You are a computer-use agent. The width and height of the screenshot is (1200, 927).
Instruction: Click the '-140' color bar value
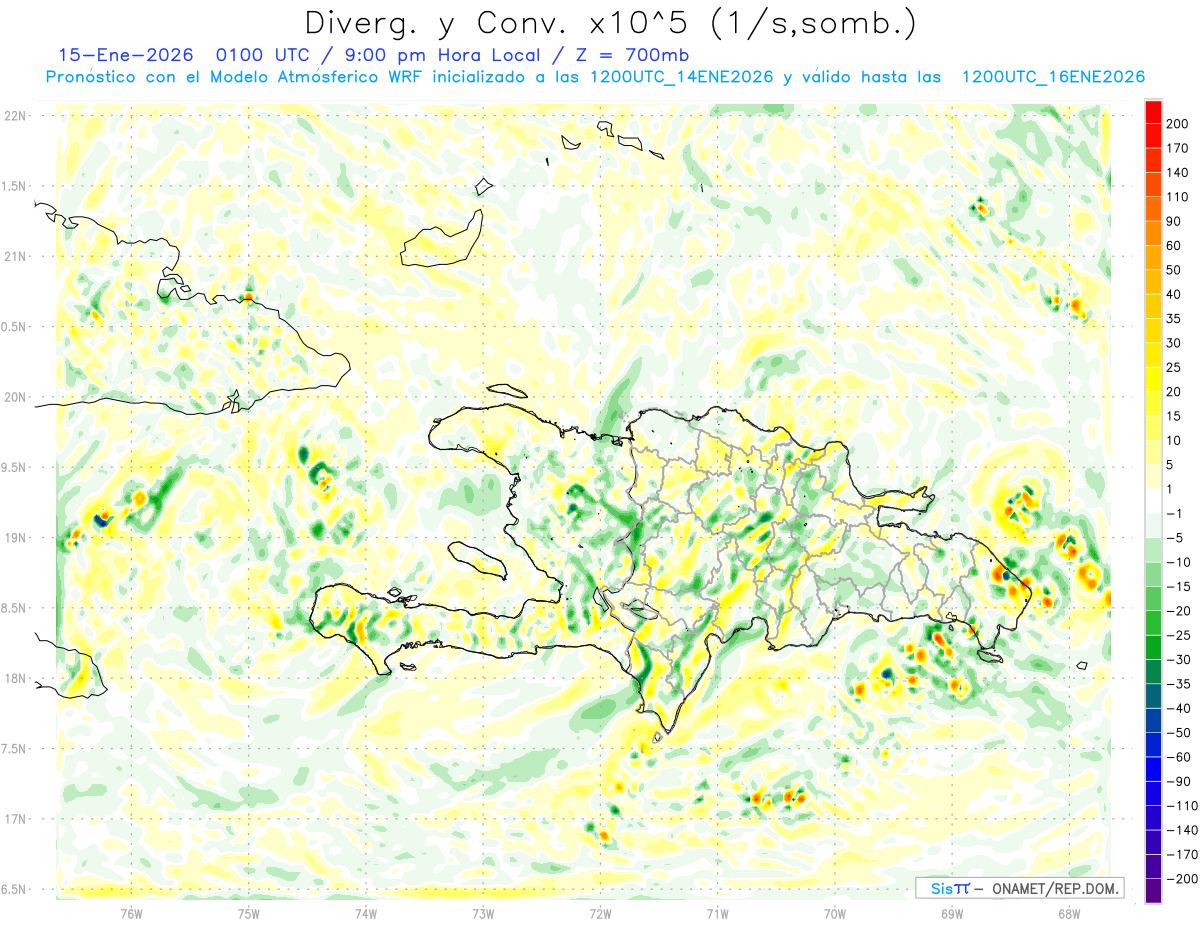coord(1182,830)
